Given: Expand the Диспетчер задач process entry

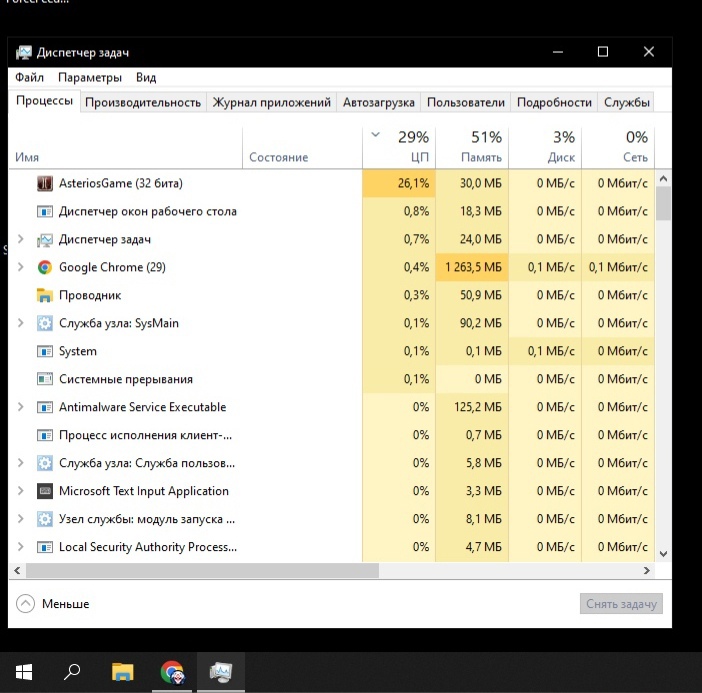Looking at the screenshot, I should 21,239.
